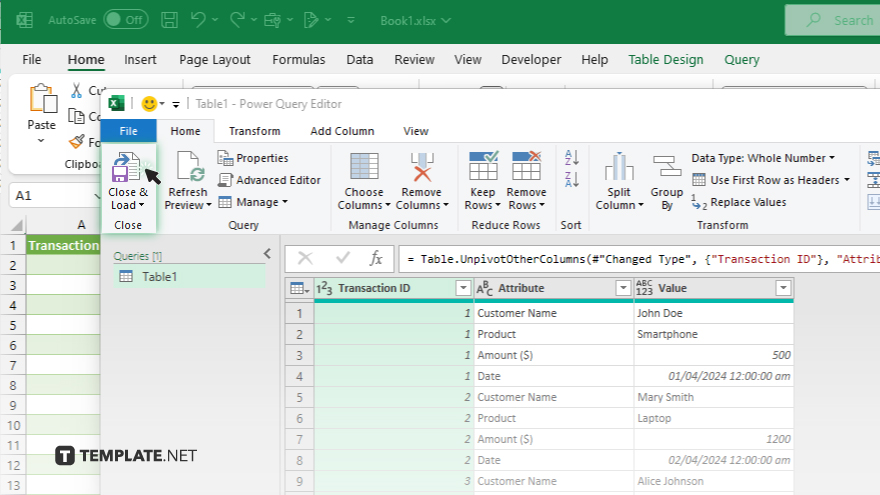Click the Attribute column ABC type icon

tap(484, 288)
